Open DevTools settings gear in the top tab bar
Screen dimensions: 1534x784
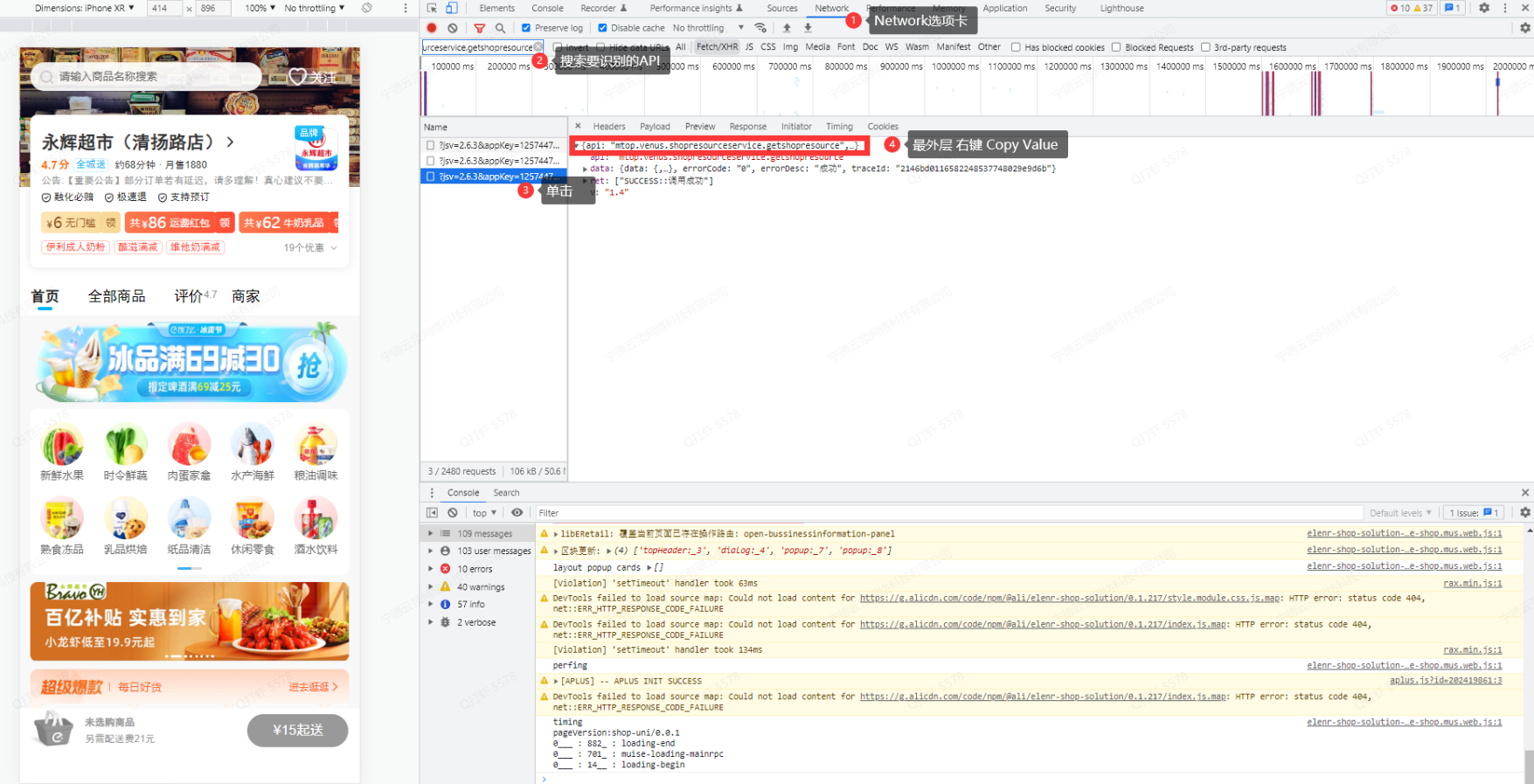(1484, 8)
